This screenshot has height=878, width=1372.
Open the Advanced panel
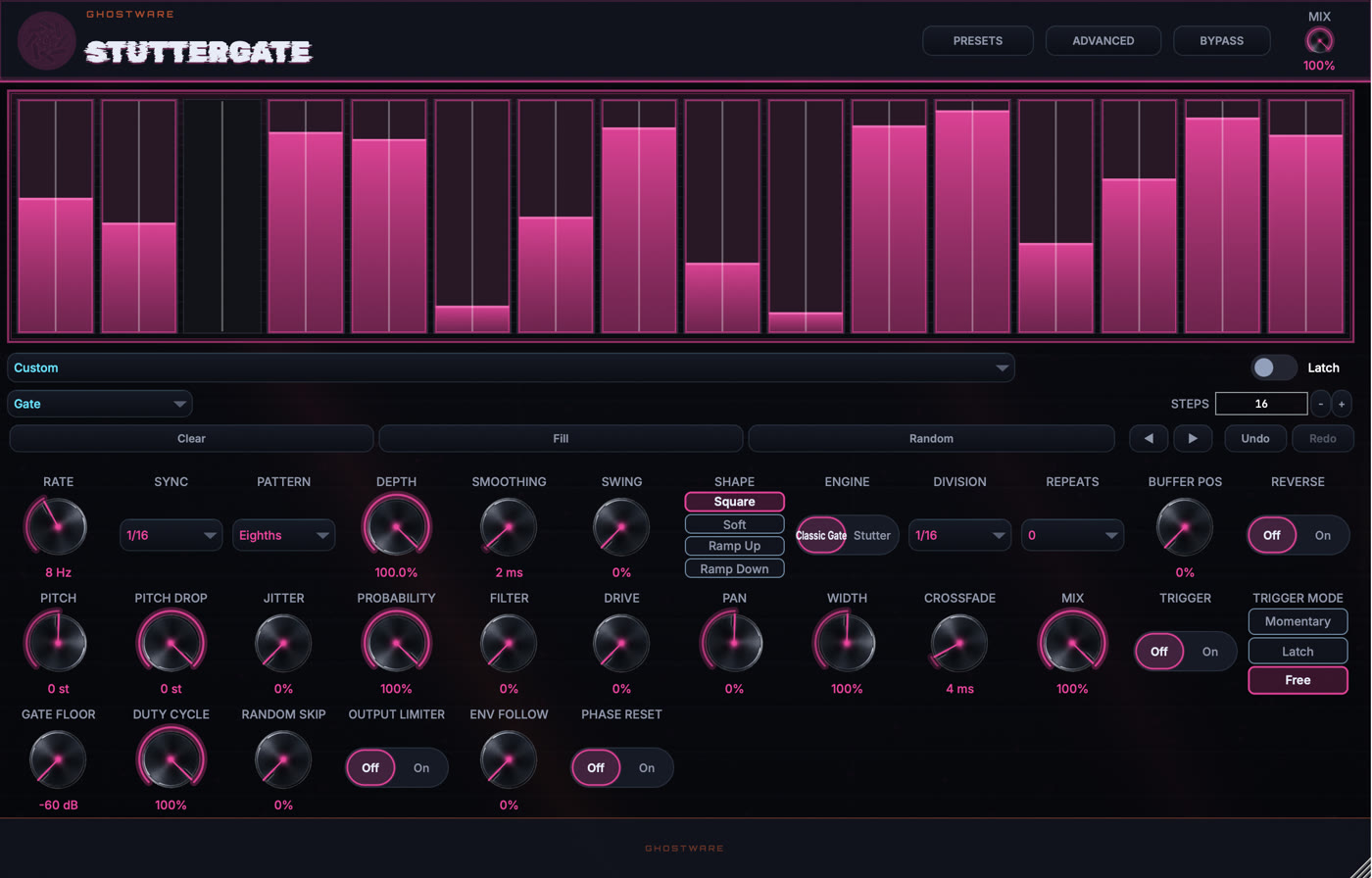1103,40
